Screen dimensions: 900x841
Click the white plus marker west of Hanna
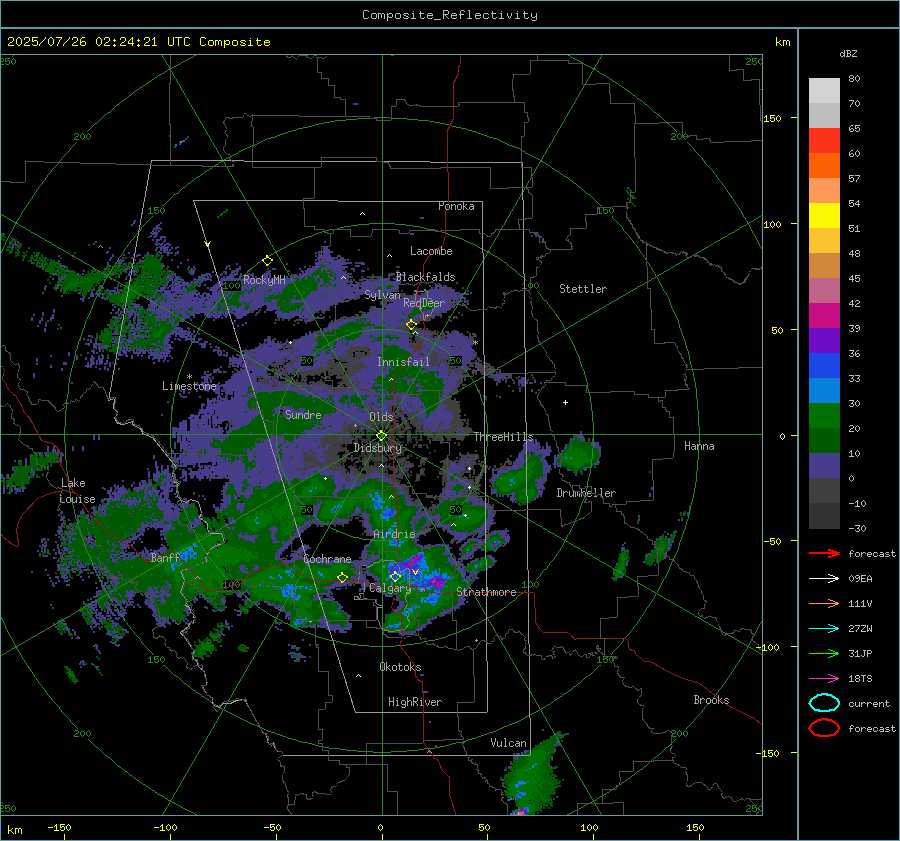point(565,402)
